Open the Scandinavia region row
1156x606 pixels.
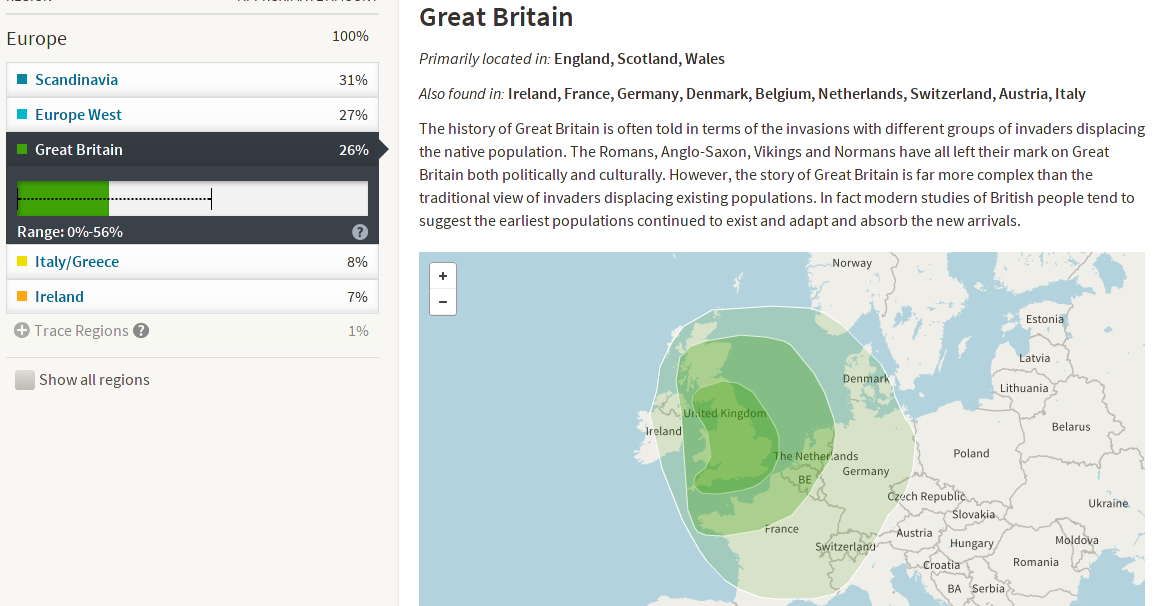pos(192,80)
